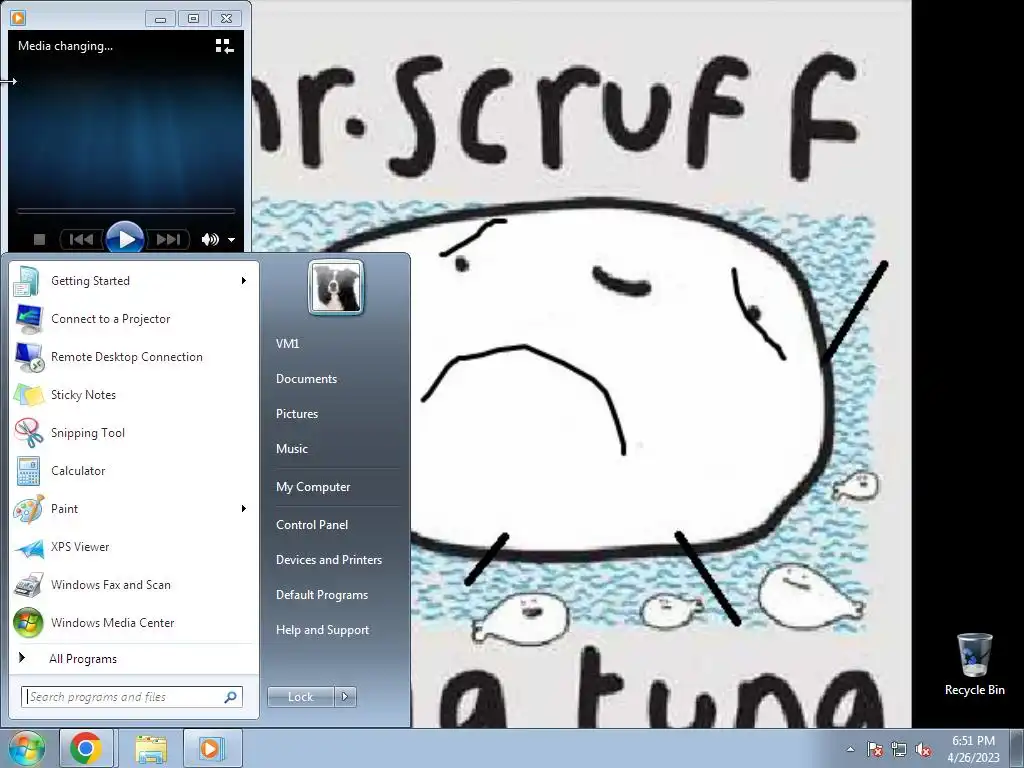Open the Paint entry

tap(133, 509)
